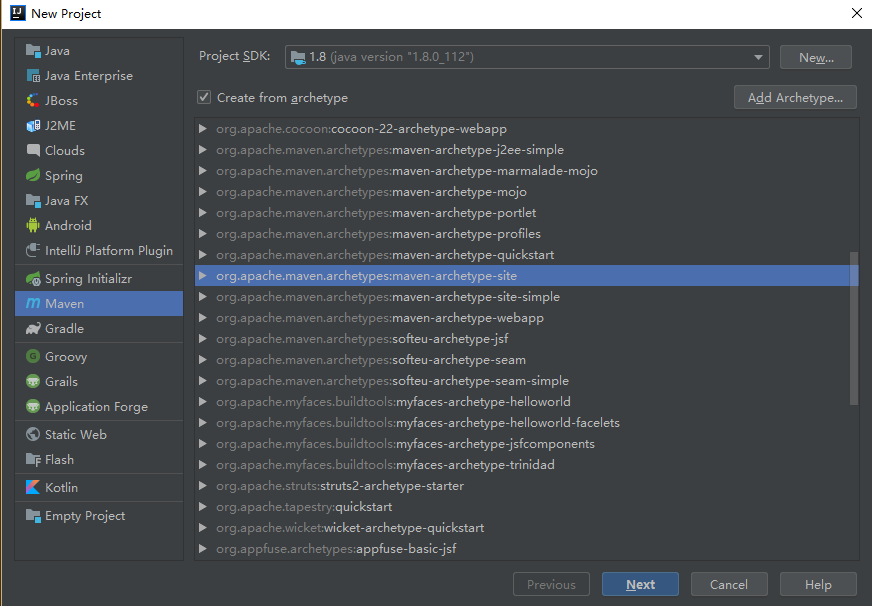This screenshot has width=872, height=606.
Task: Close the New Project dialog
Action: pyautogui.click(x=857, y=13)
